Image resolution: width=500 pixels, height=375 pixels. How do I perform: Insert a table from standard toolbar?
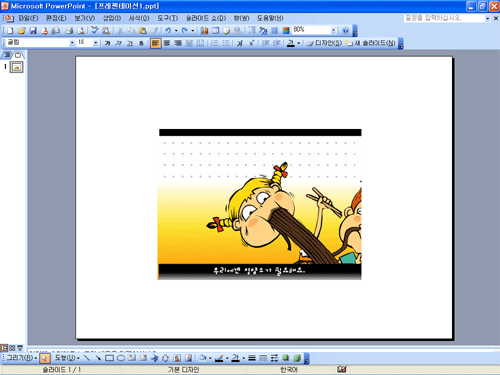(216, 31)
